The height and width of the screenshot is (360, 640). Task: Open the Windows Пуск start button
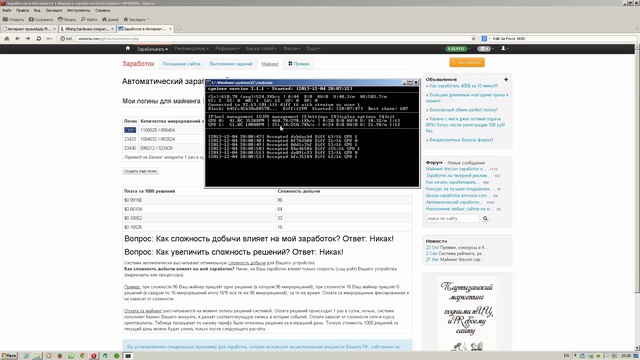pyautogui.click(x=9, y=356)
